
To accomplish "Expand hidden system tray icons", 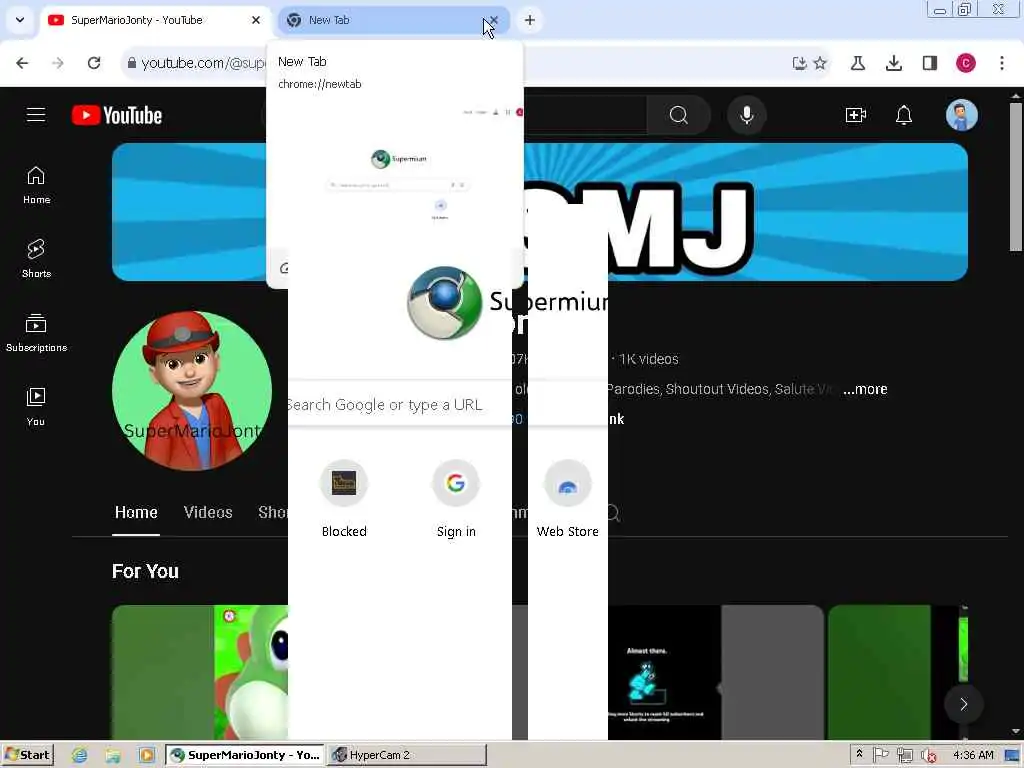I will pos(859,754).
